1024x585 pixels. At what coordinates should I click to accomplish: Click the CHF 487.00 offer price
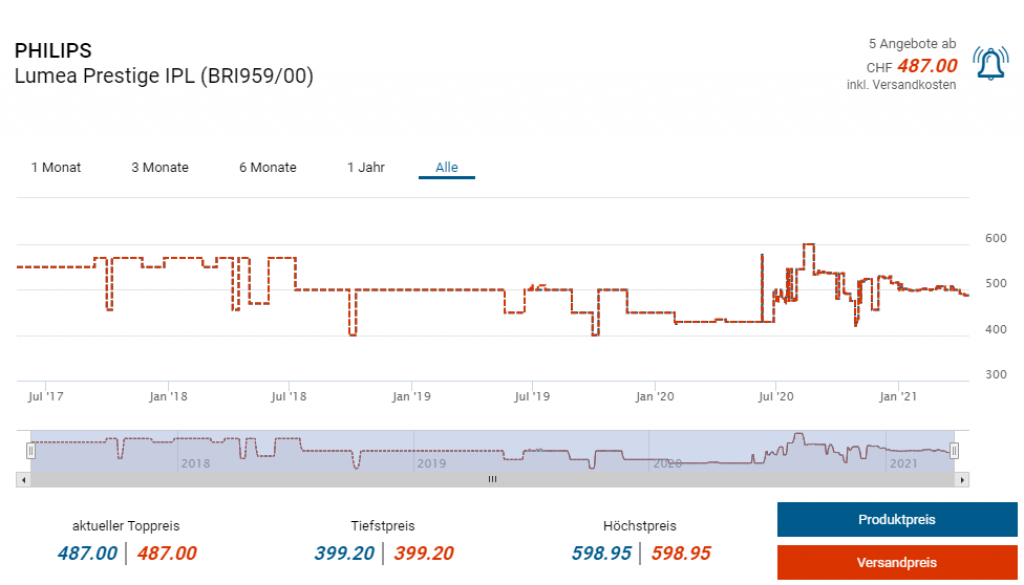pos(926,66)
